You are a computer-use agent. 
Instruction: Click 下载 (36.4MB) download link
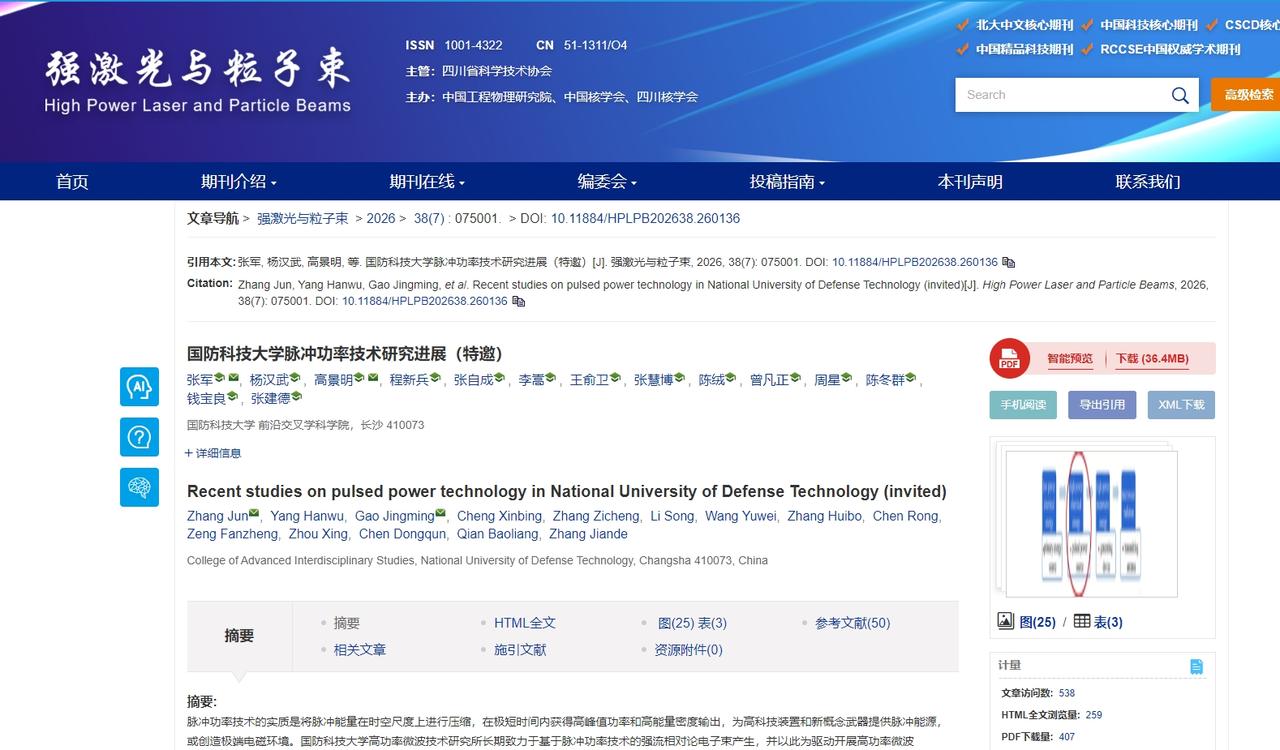tap(1152, 359)
